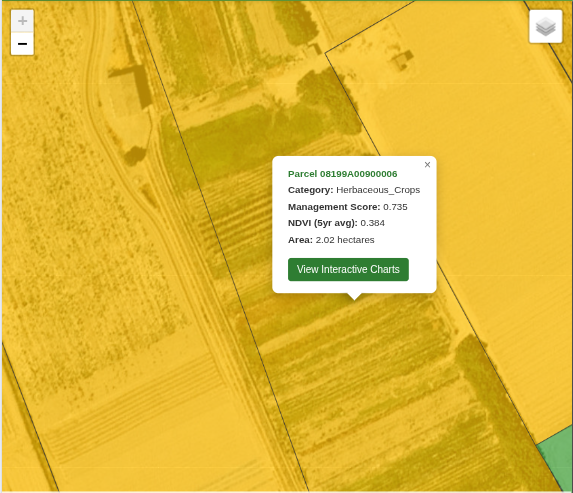
Task: Click the Category Herbaceous_Crops line
Action: click(x=354, y=190)
